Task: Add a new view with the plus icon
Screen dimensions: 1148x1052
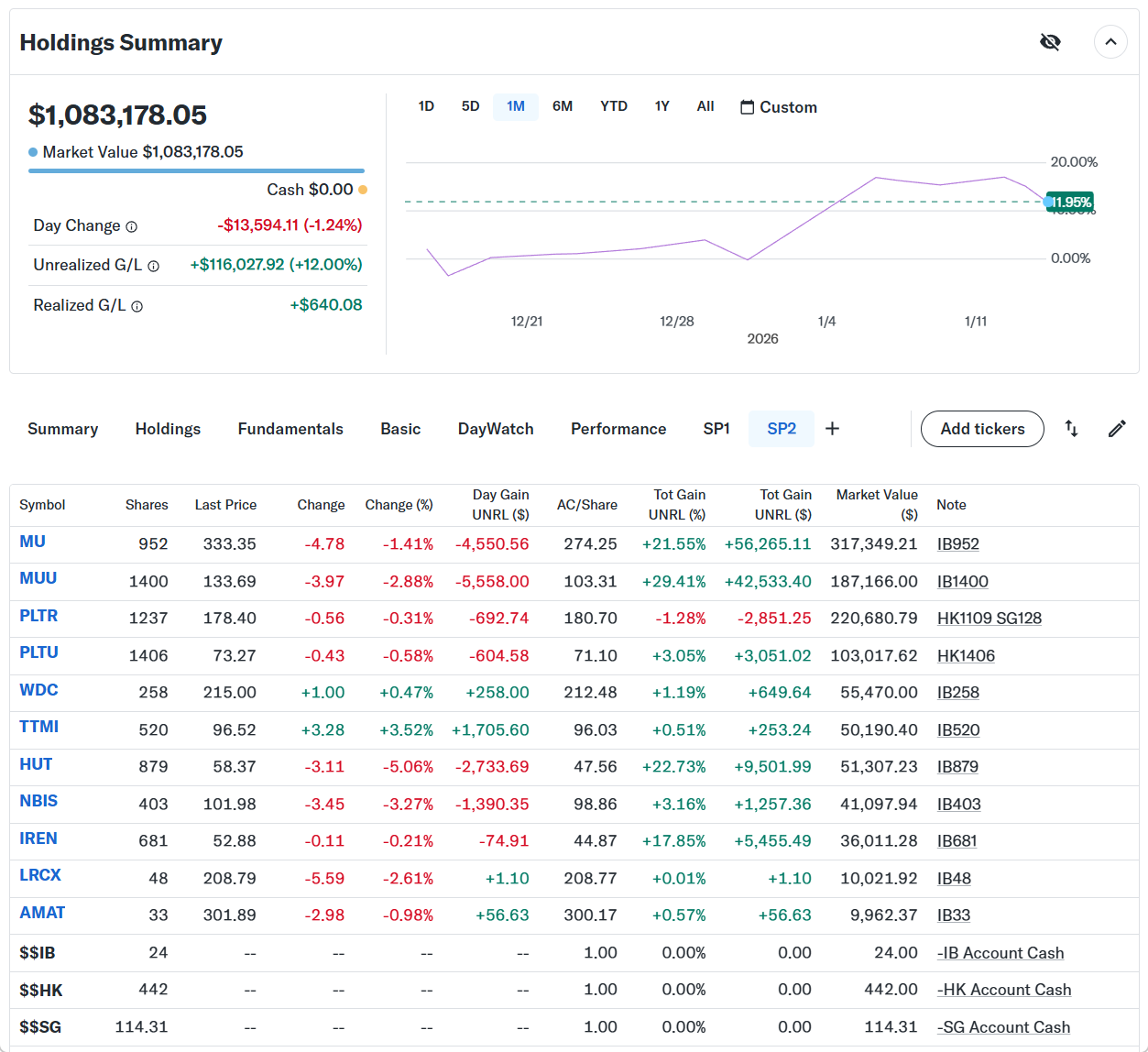Action: [832, 429]
